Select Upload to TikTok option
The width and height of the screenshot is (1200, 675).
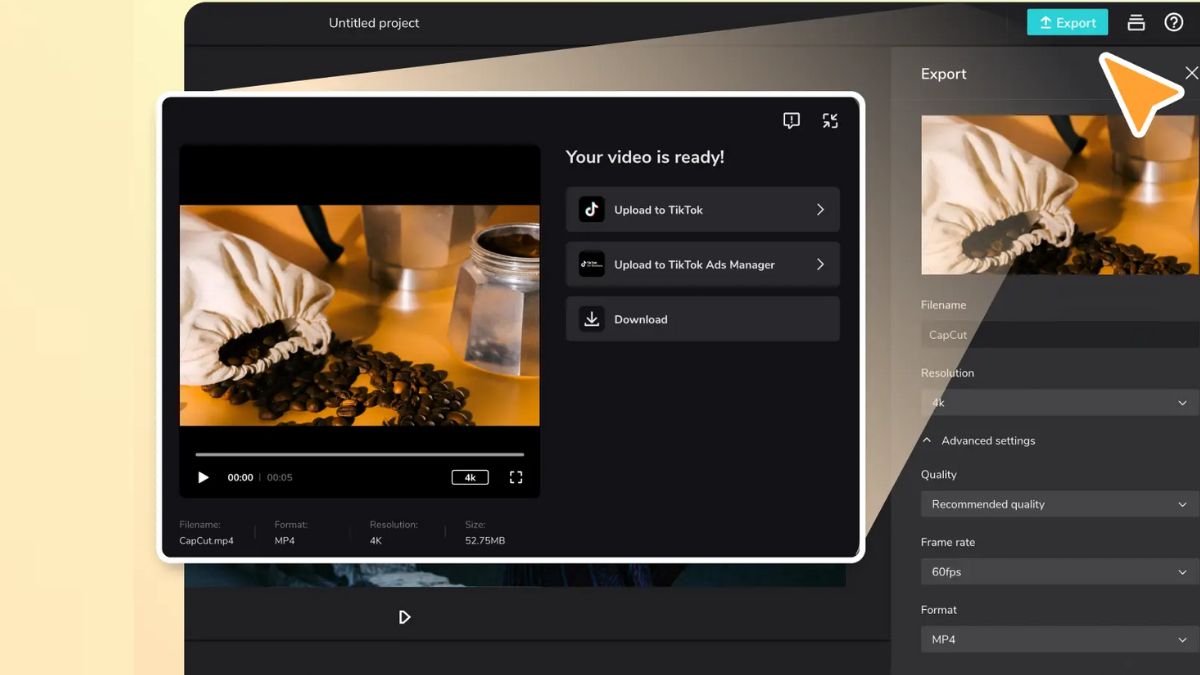pyautogui.click(x=703, y=210)
